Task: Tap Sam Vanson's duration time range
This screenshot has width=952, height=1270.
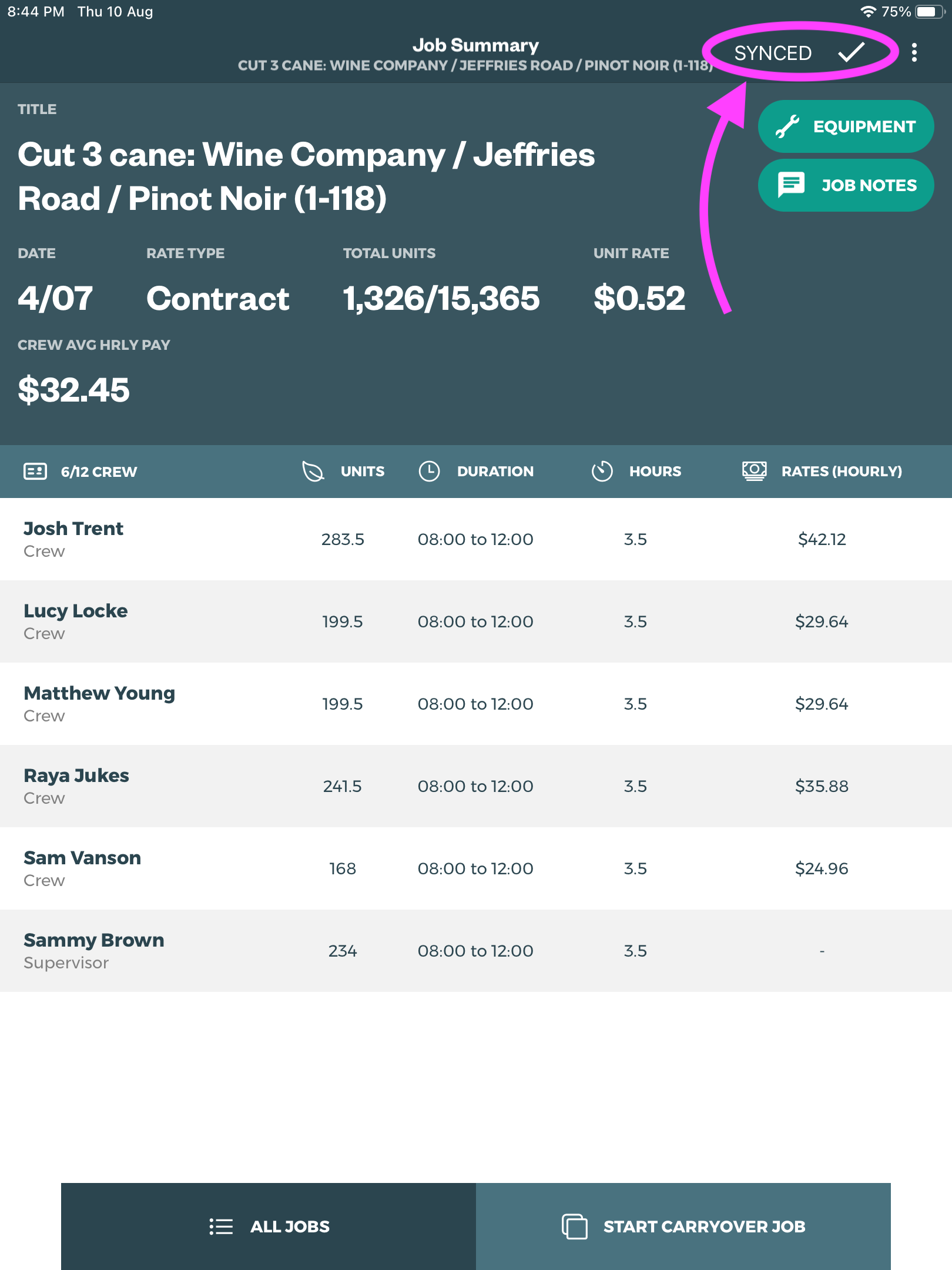Action: 475,868
